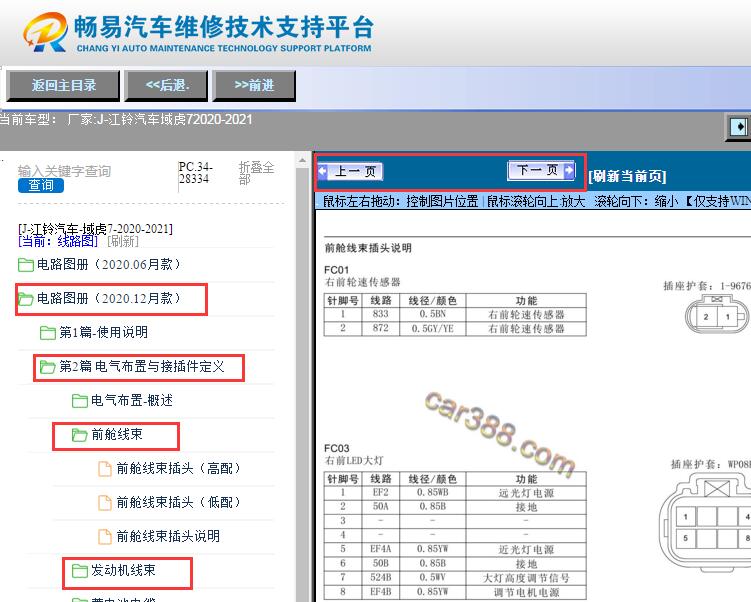751x602 pixels.
Task: Go forward with the >>前进 button
Action: (x=254, y=85)
